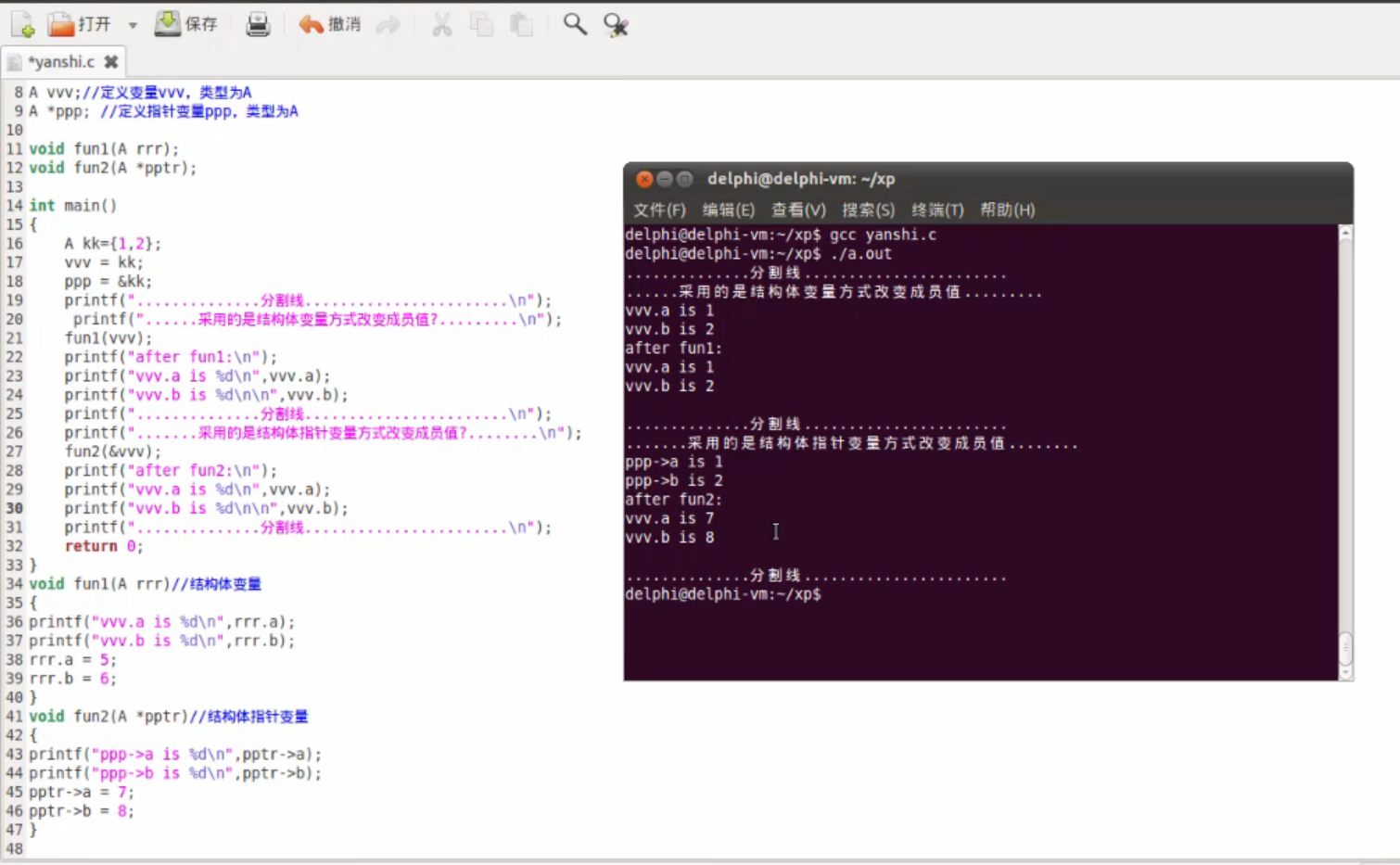Click terminal output 'vvv.a is 7'
The width and height of the screenshot is (1400, 865).
[x=669, y=518]
